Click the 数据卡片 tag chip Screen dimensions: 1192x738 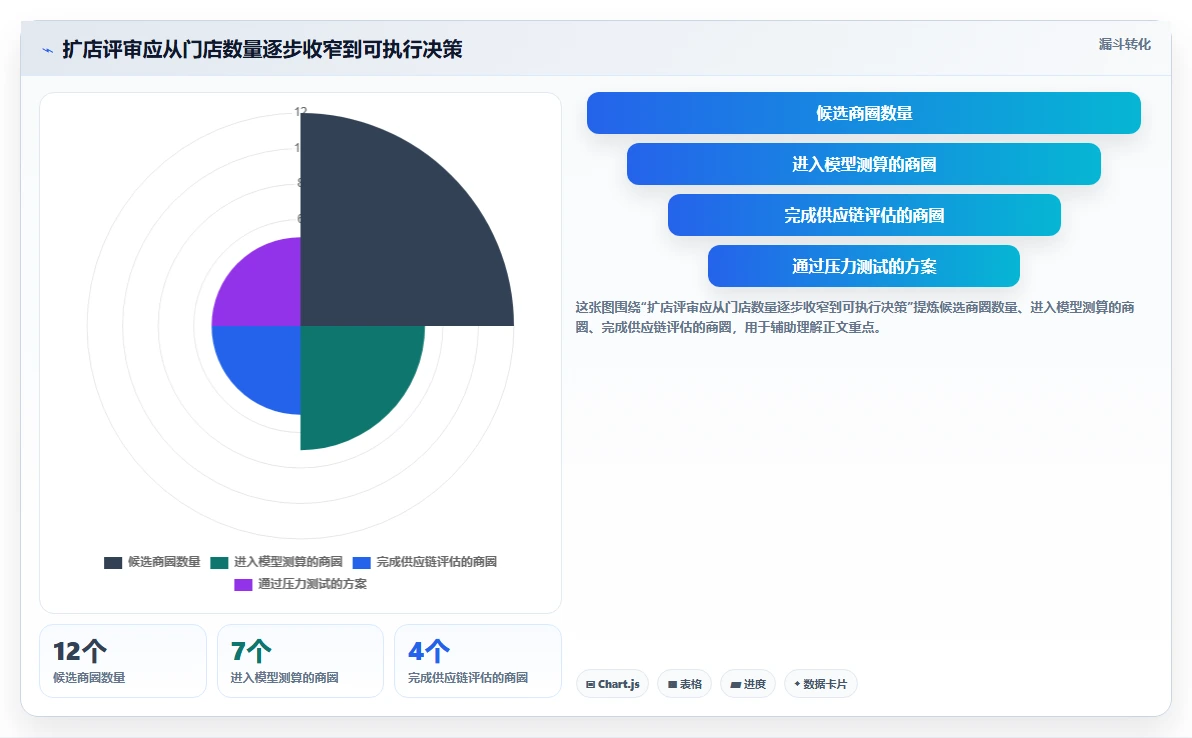point(821,684)
